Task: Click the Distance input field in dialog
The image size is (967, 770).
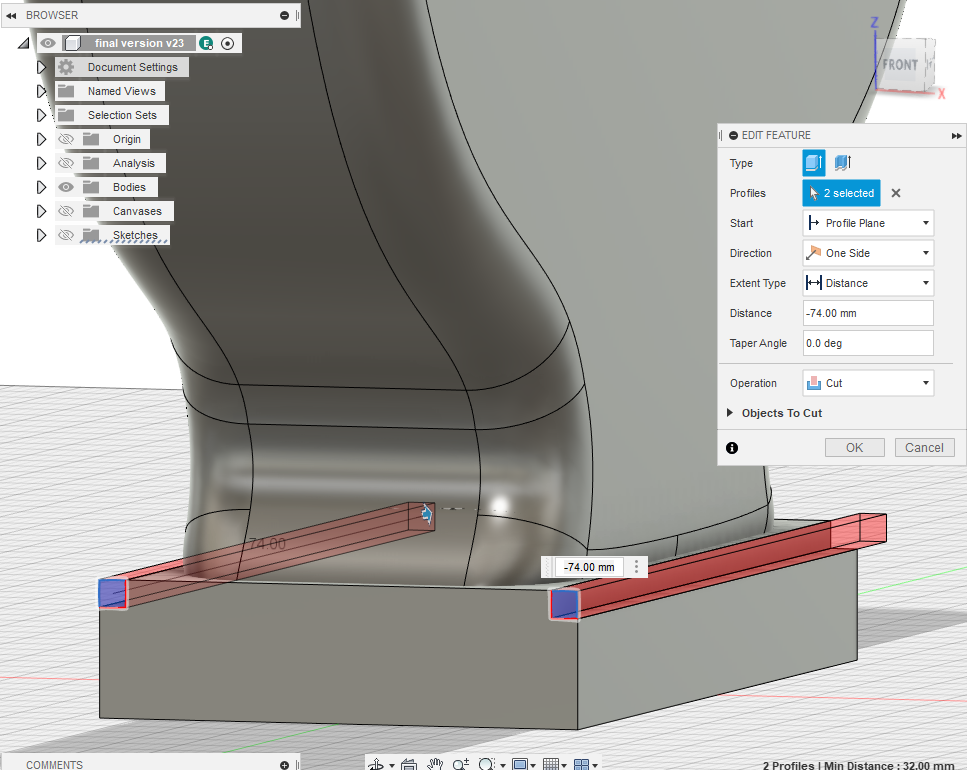Action: point(868,313)
